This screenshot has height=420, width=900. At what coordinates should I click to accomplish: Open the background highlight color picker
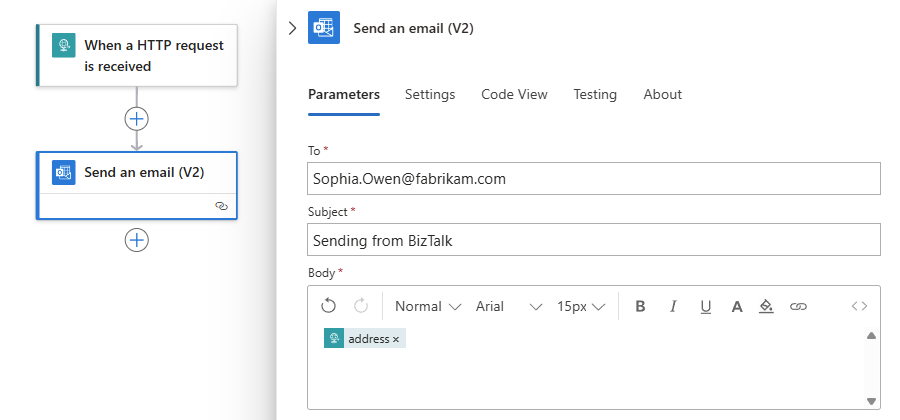pyautogui.click(x=766, y=306)
